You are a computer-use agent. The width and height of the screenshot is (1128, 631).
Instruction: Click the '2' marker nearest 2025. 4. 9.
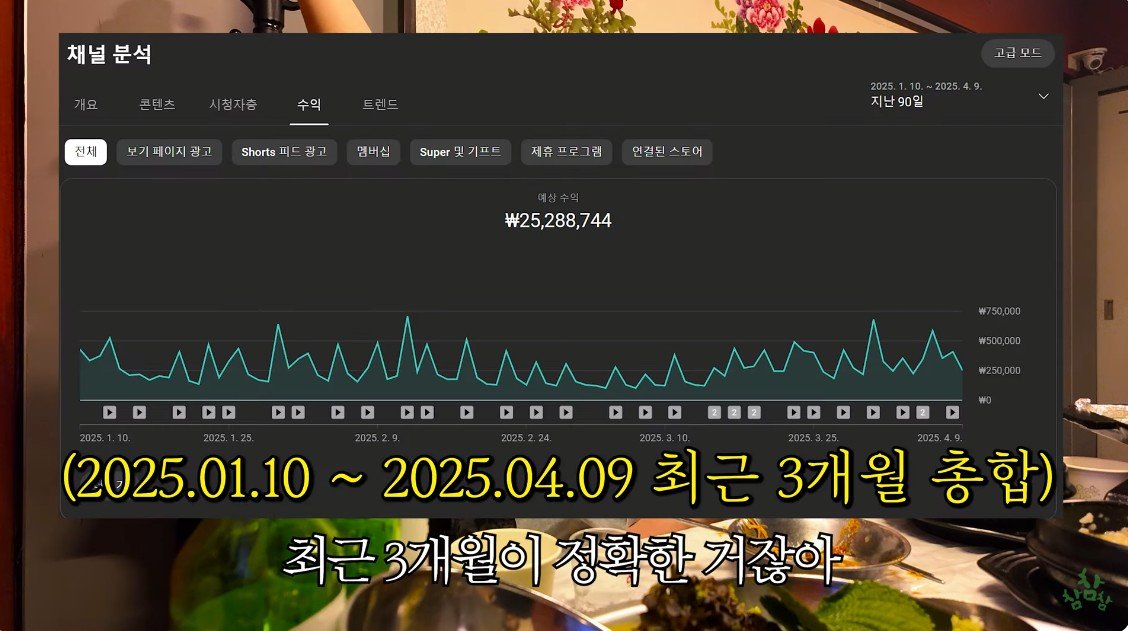923,412
